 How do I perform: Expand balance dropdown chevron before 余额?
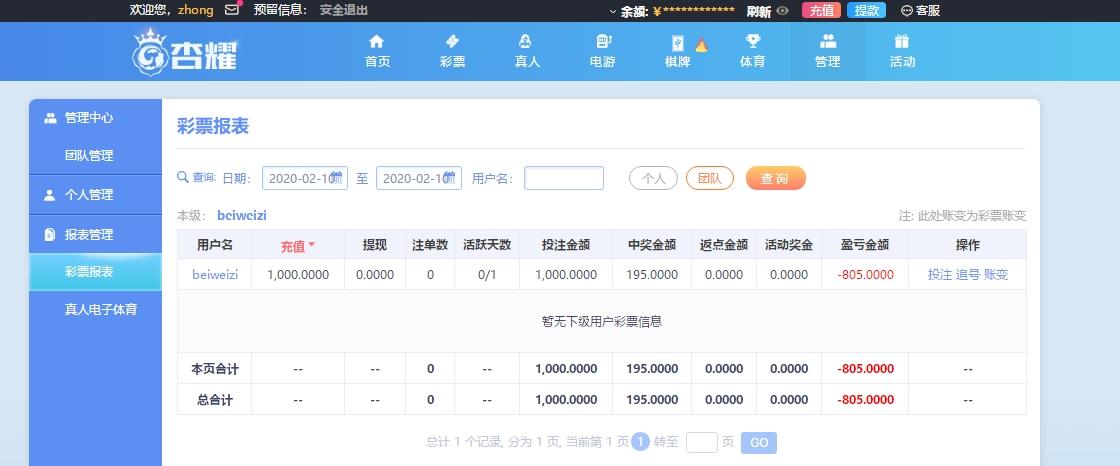point(612,11)
